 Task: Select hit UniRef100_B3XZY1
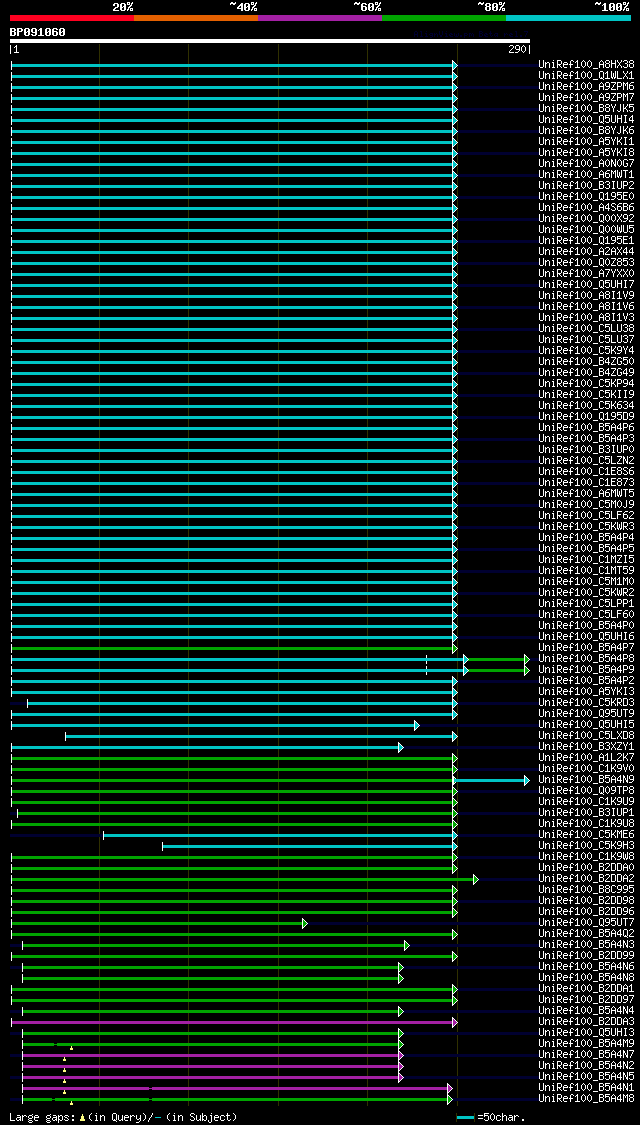pyautogui.click(x=586, y=746)
